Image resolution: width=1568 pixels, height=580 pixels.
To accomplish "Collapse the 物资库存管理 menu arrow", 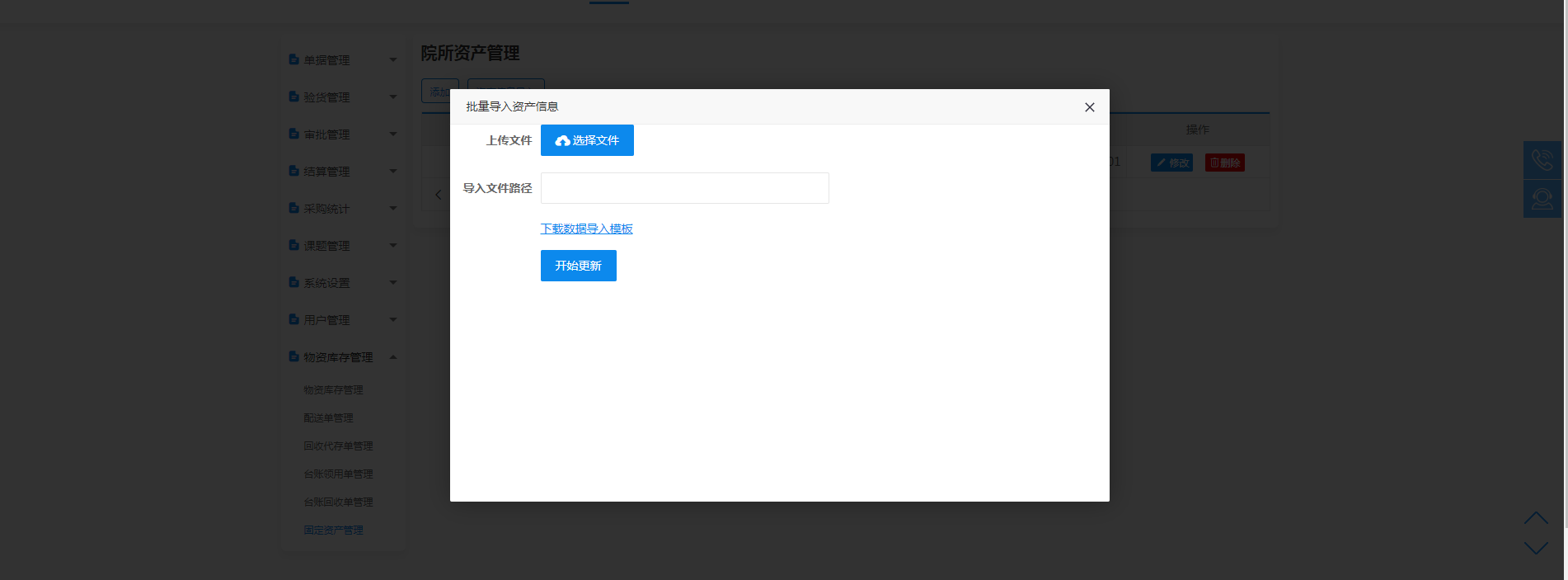I will tap(393, 357).
